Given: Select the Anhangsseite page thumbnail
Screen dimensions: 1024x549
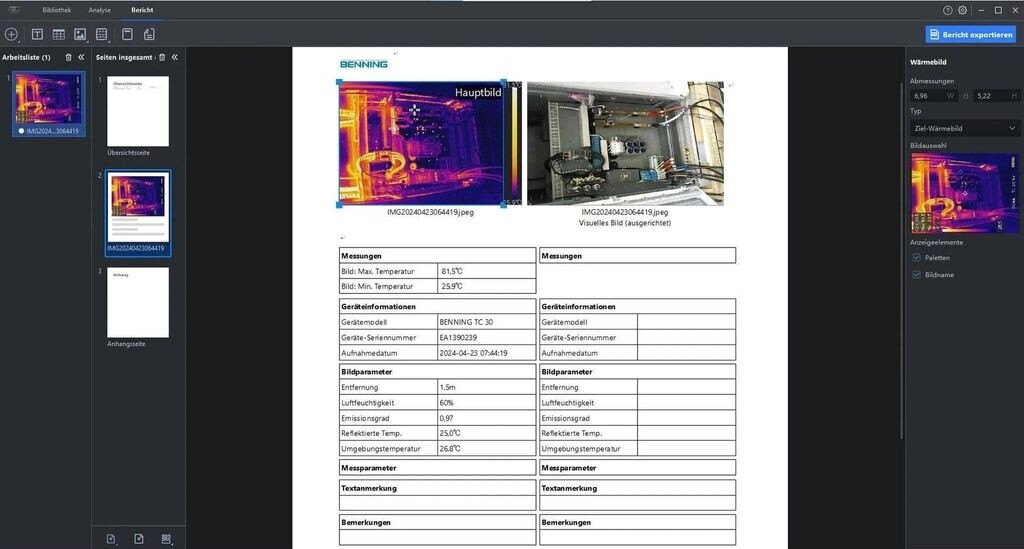Looking at the screenshot, I should click(138, 302).
